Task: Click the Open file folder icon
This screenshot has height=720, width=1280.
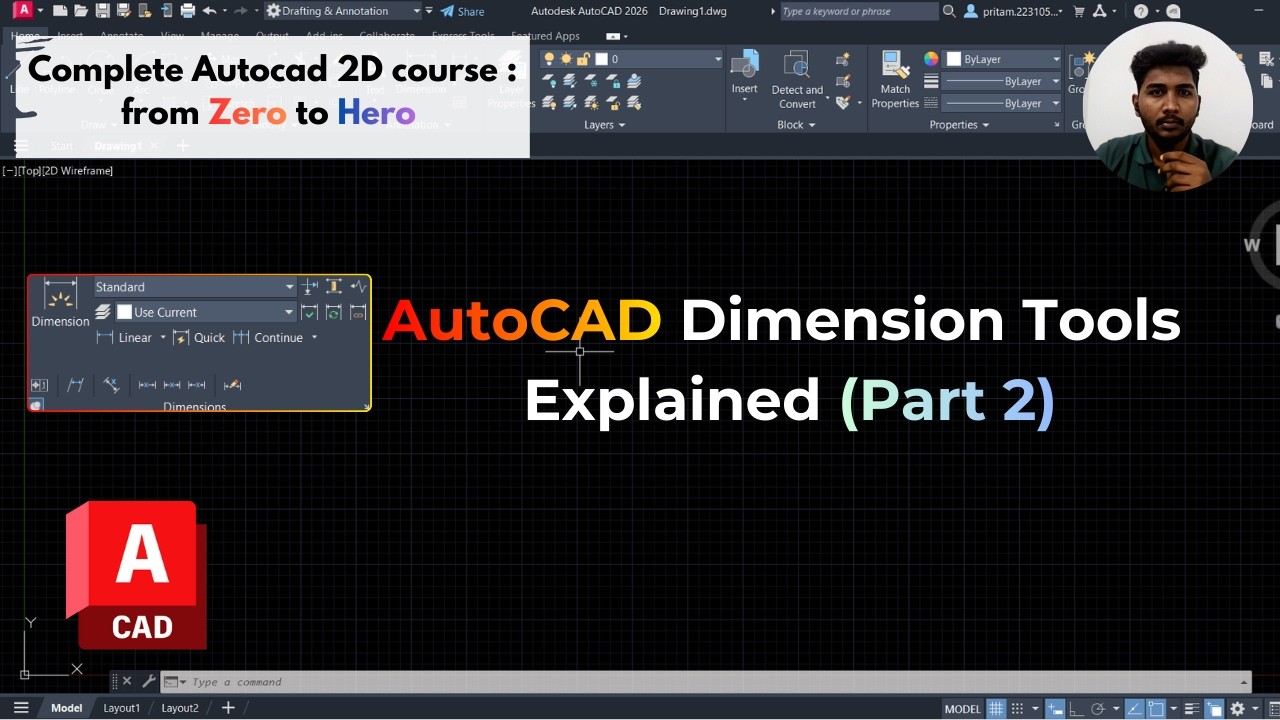Action: pos(81,11)
